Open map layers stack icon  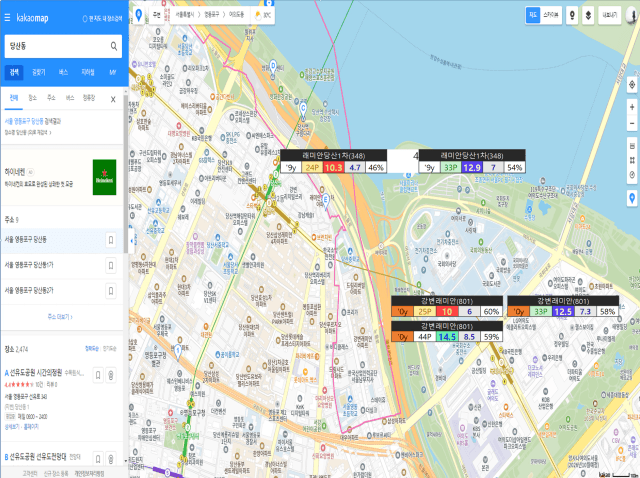[x=588, y=16]
